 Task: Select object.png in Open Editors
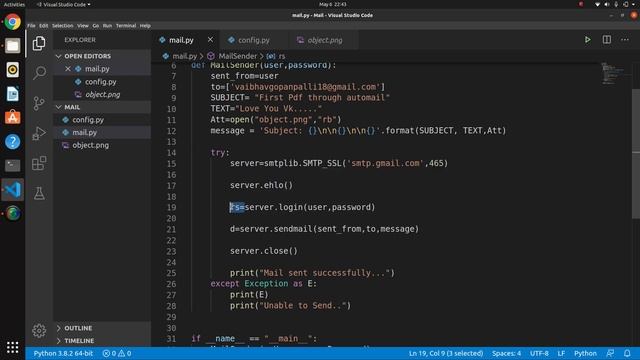pyautogui.click(x=102, y=94)
